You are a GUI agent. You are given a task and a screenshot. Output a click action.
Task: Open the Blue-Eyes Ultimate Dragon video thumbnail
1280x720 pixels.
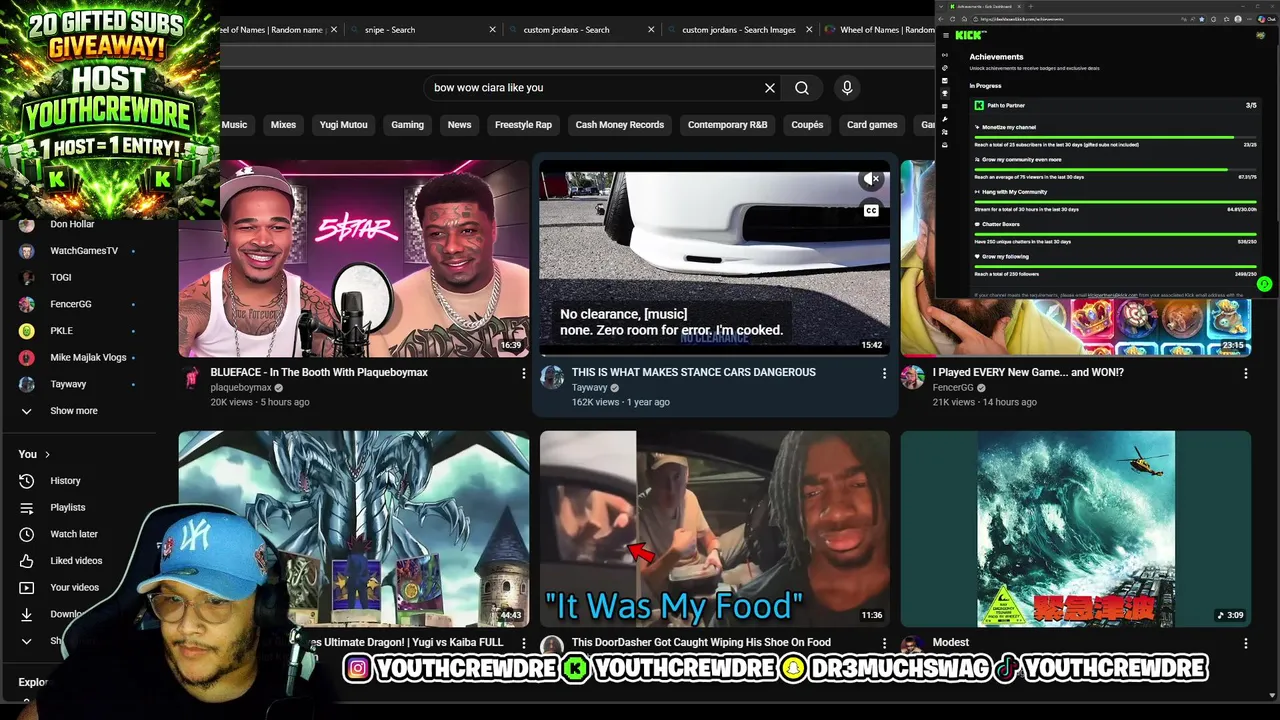pyautogui.click(x=354, y=529)
